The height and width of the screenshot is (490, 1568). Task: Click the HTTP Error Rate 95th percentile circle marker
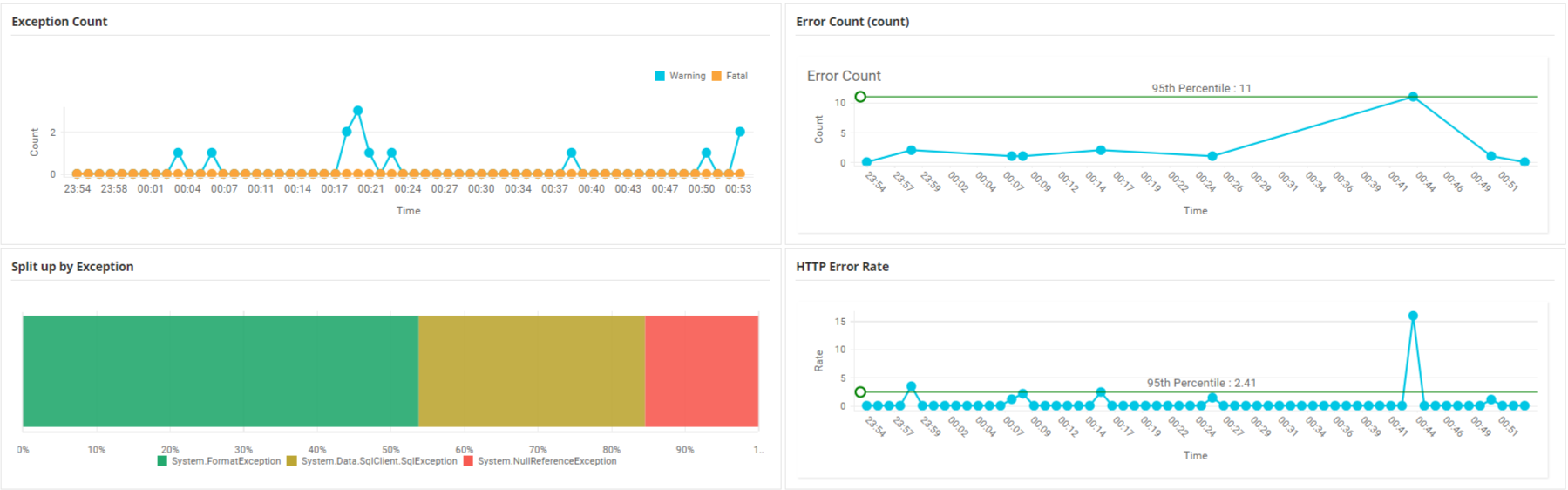pos(860,392)
